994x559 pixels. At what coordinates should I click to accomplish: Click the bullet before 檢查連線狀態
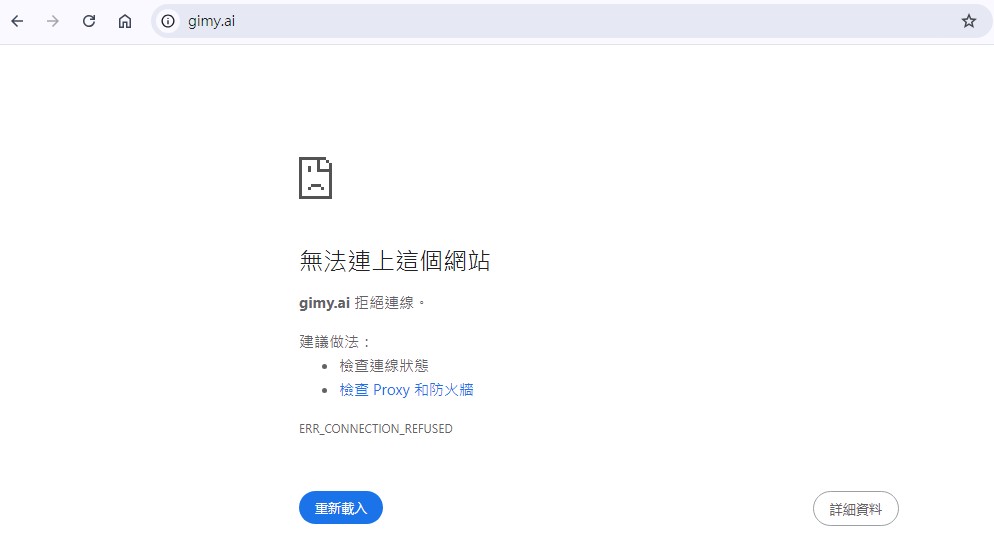click(x=325, y=367)
